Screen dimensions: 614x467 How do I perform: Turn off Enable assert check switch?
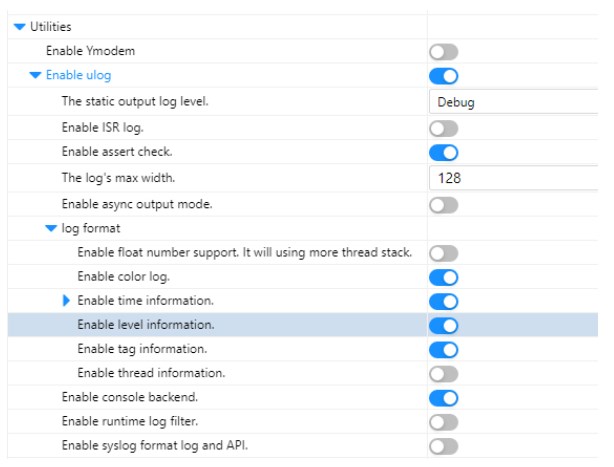click(443, 153)
